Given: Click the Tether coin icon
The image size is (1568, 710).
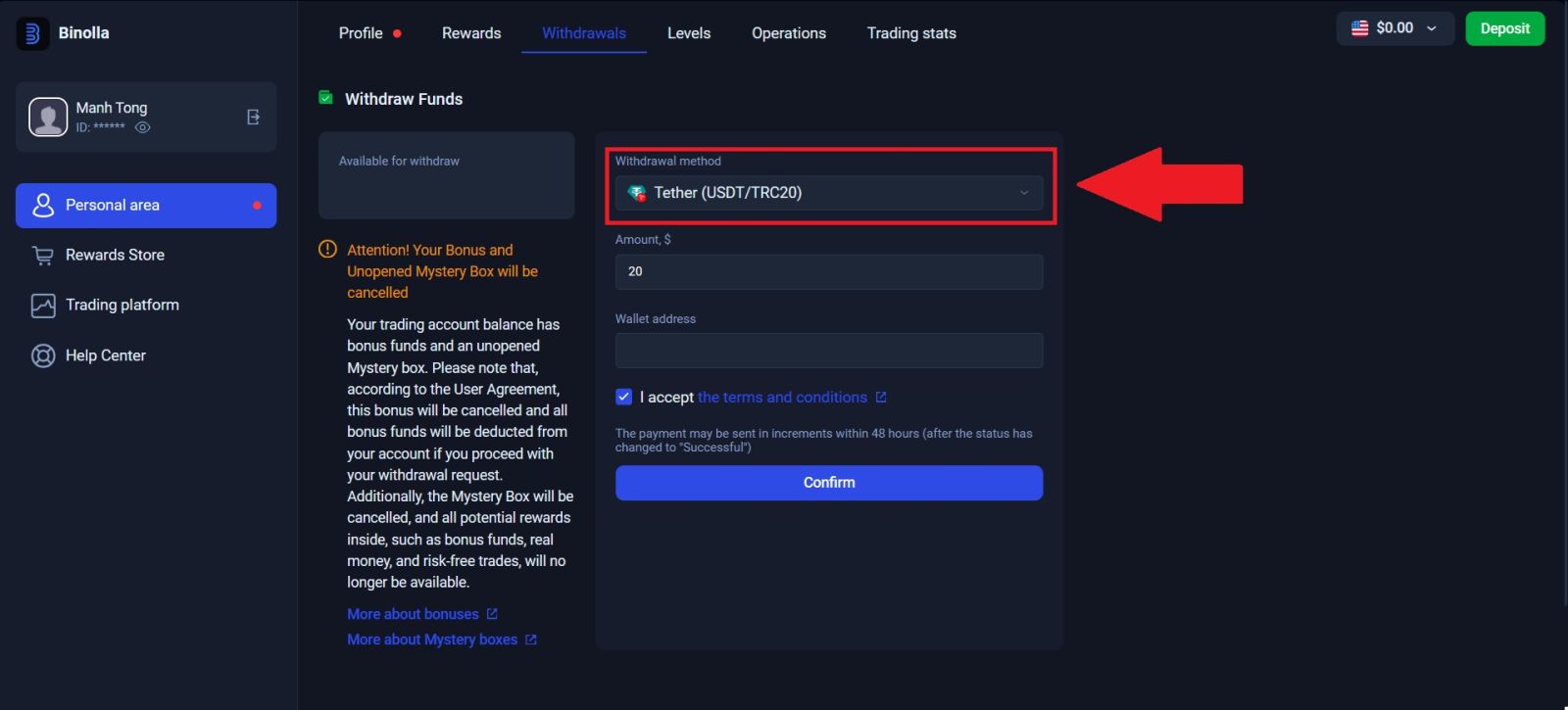Looking at the screenshot, I should (x=637, y=193).
